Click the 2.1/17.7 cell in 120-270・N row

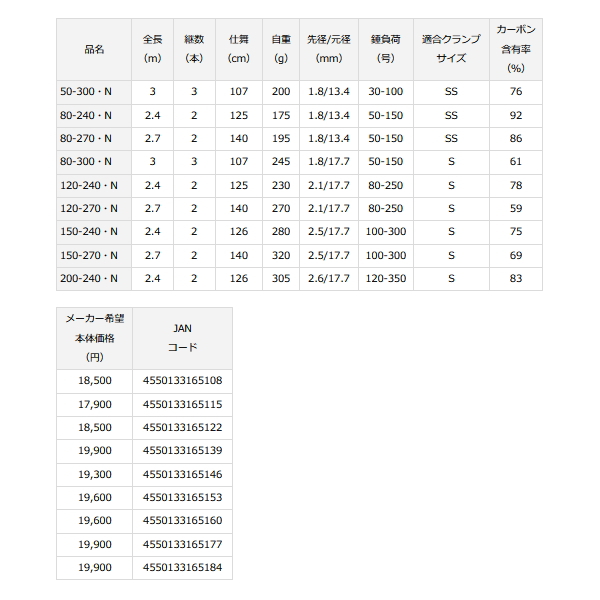click(x=329, y=209)
